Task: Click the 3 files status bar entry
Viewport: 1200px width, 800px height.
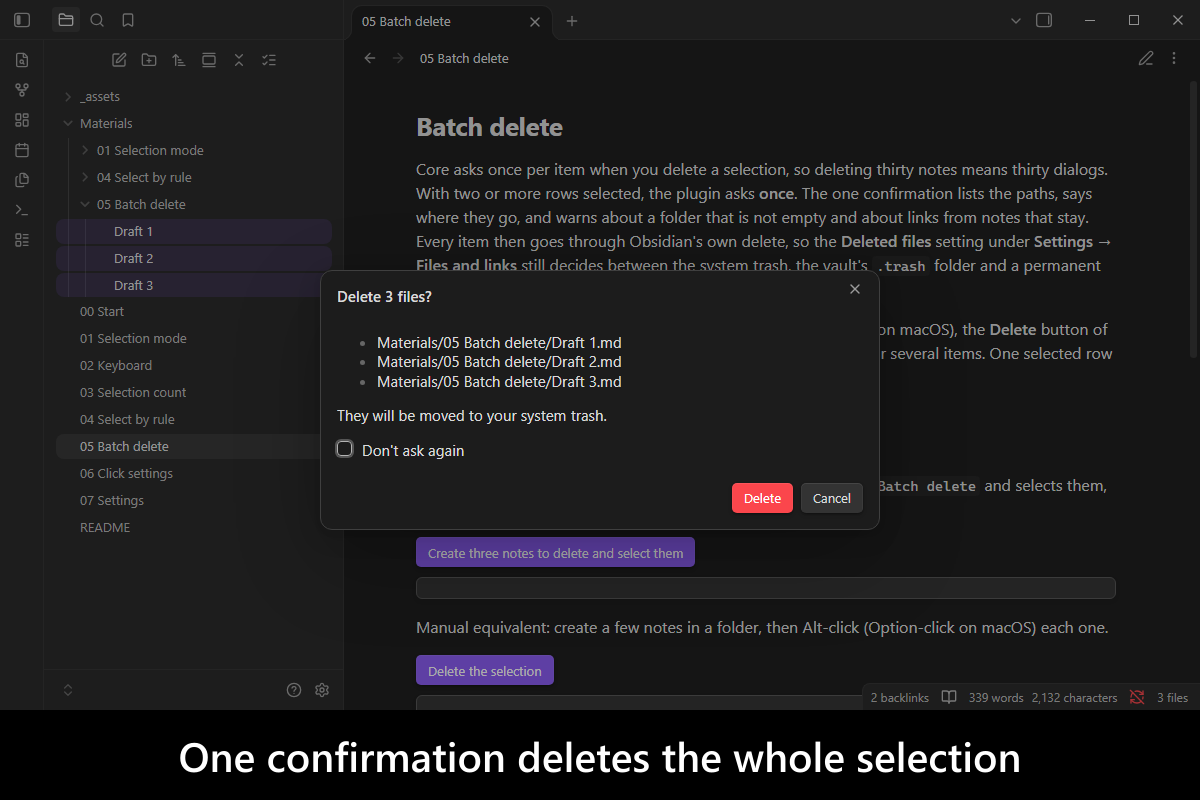Action: [x=1172, y=697]
